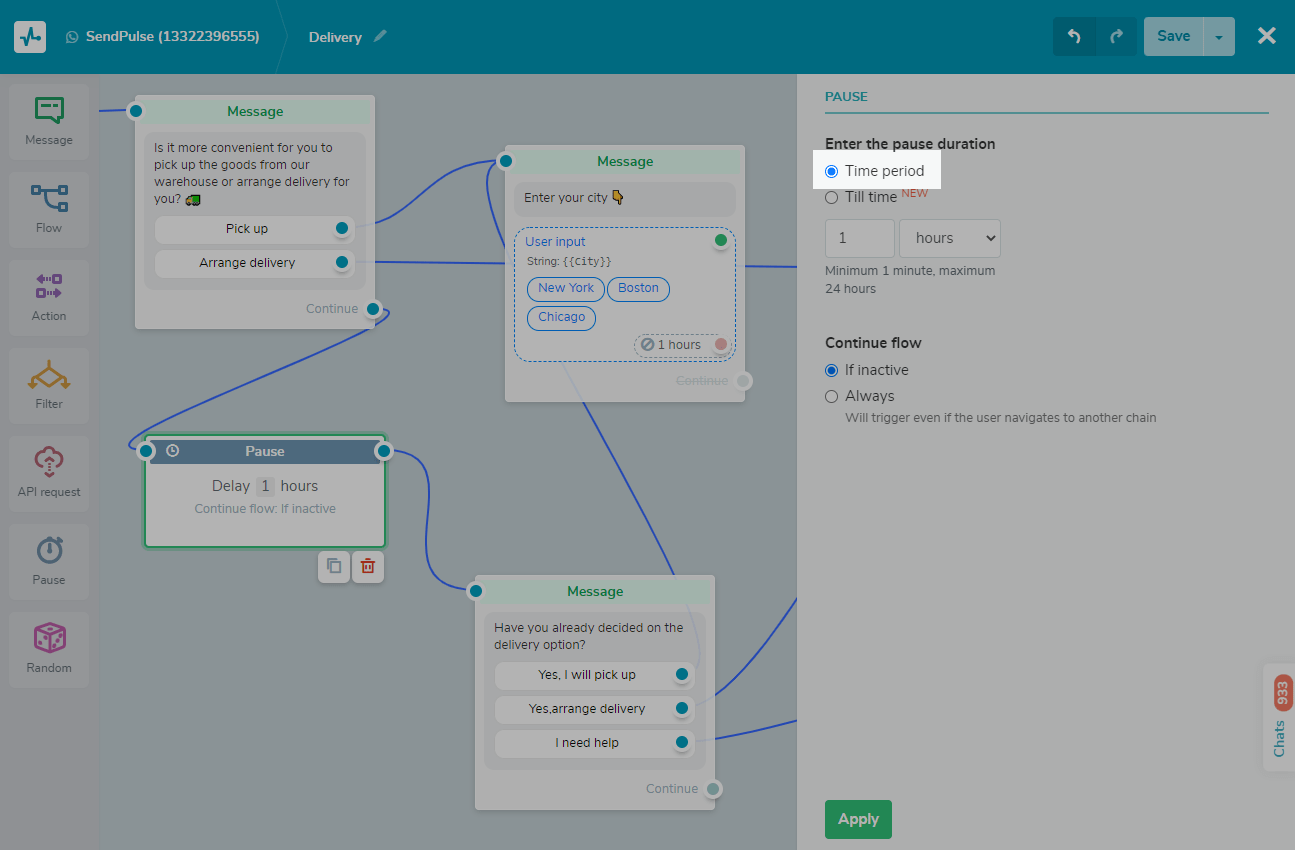Select the Random element in sidebar

point(49,650)
